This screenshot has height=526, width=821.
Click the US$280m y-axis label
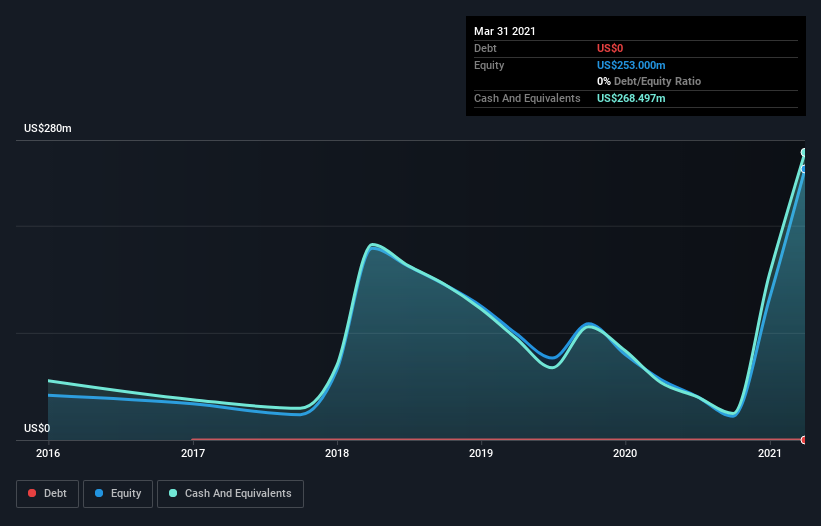point(48,129)
